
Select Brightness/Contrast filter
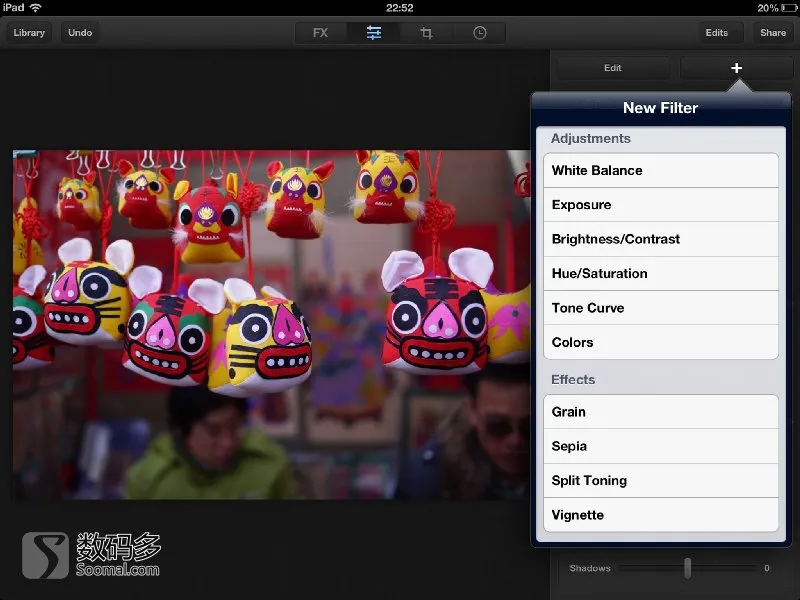[661, 239]
